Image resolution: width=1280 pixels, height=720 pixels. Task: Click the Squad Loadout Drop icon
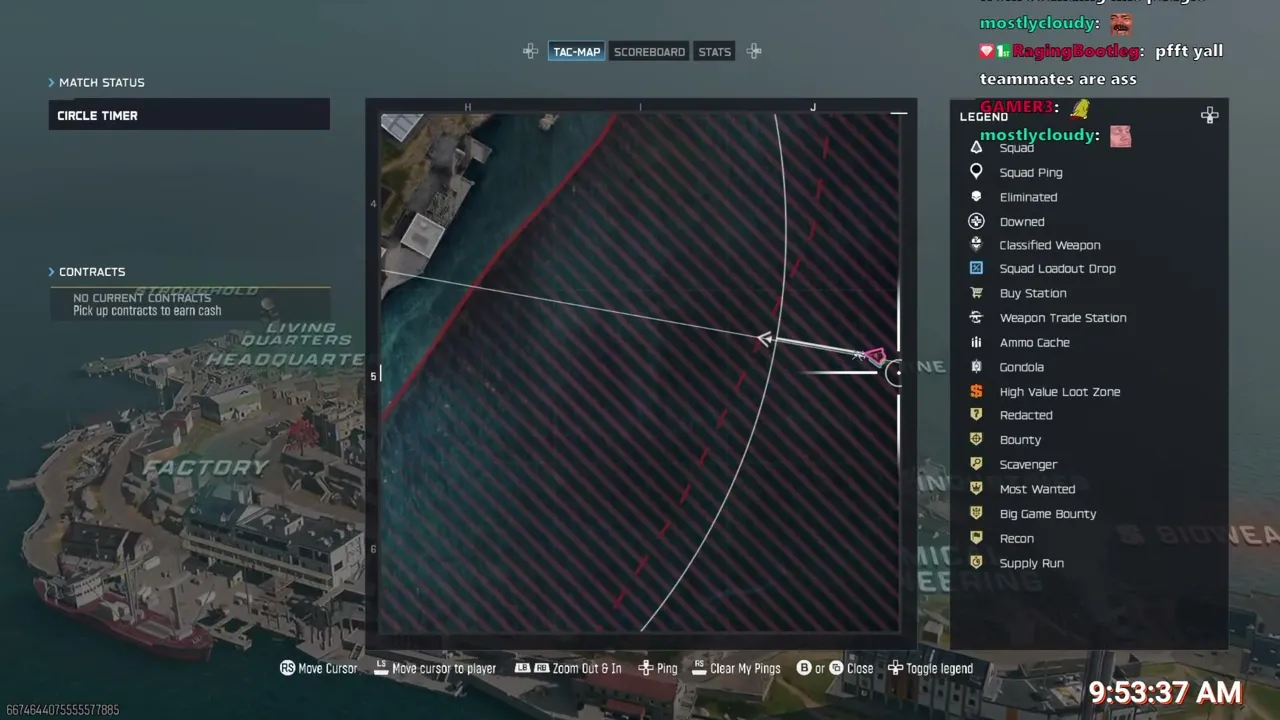point(976,268)
